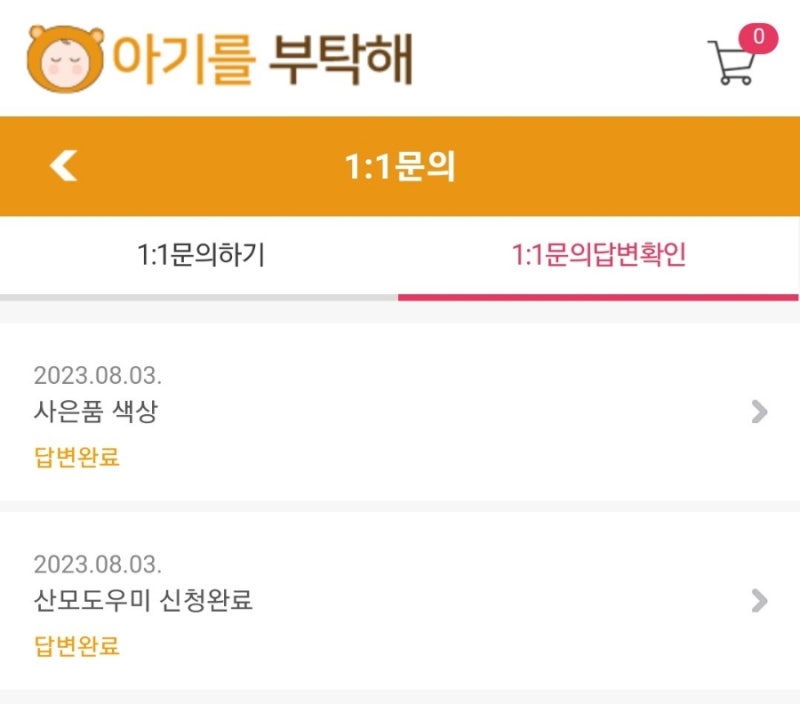Click 답변완료 status under 산모도우미 신청완료
The image size is (800, 704).
77,645
